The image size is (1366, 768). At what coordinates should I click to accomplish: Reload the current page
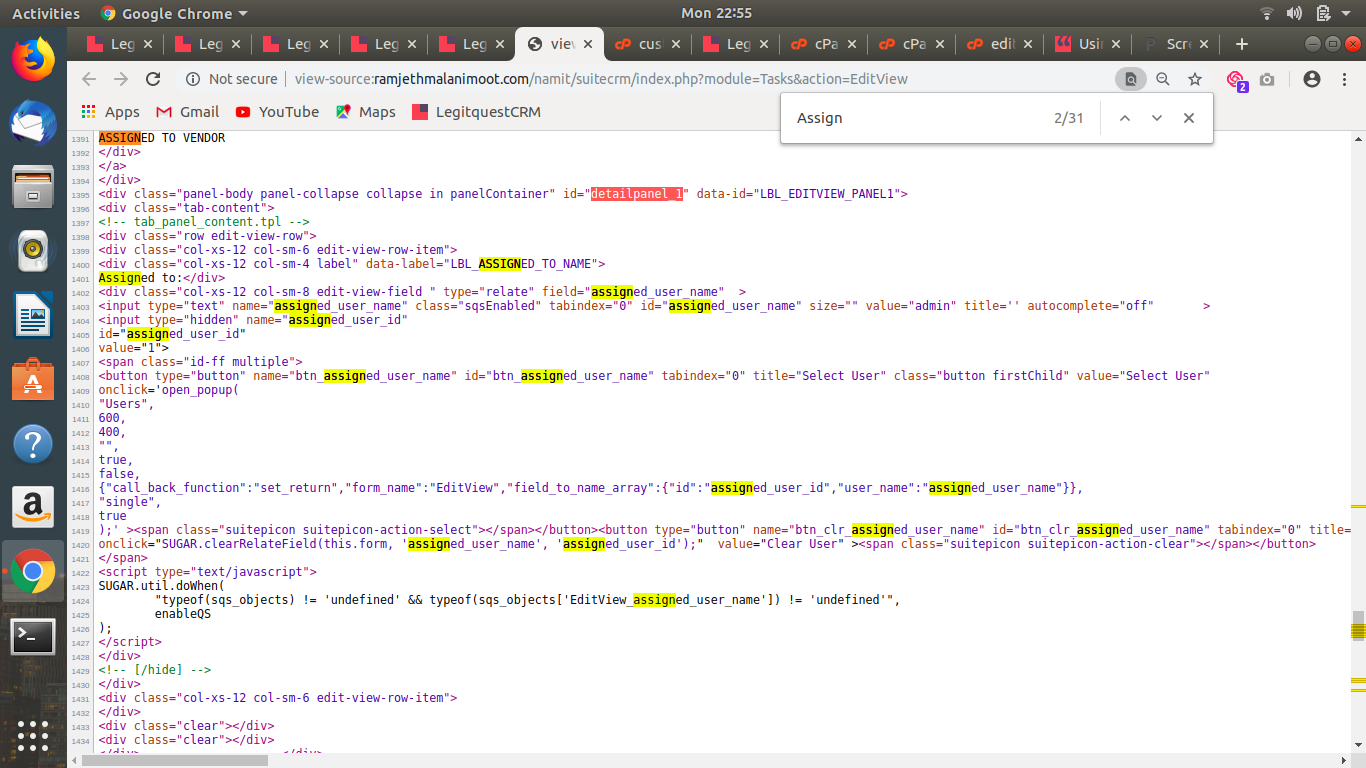coord(153,79)
